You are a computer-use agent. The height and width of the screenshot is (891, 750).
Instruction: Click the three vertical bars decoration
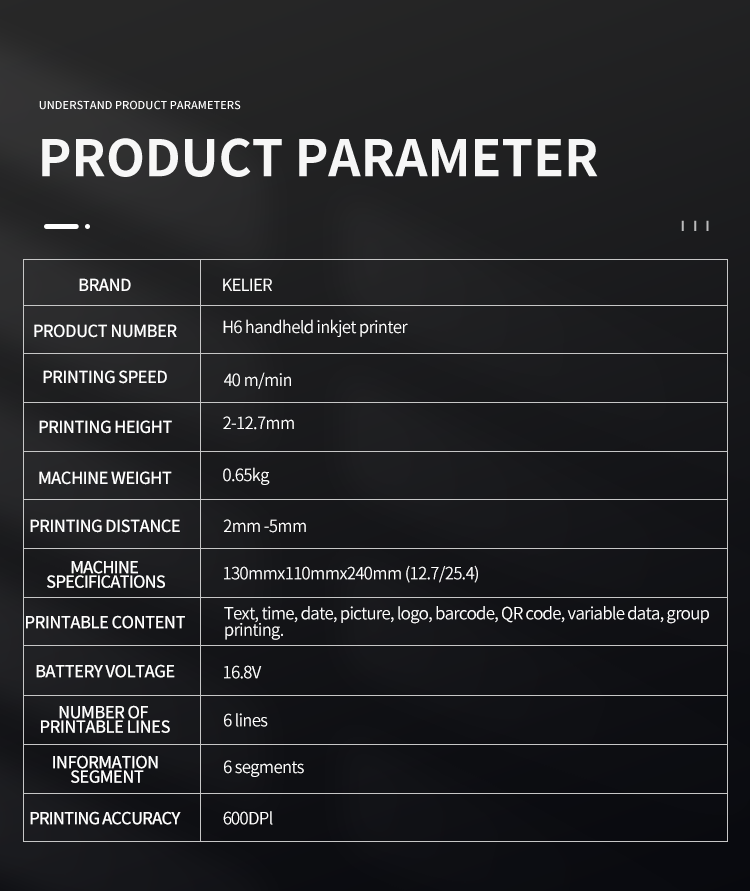[695, 226]
